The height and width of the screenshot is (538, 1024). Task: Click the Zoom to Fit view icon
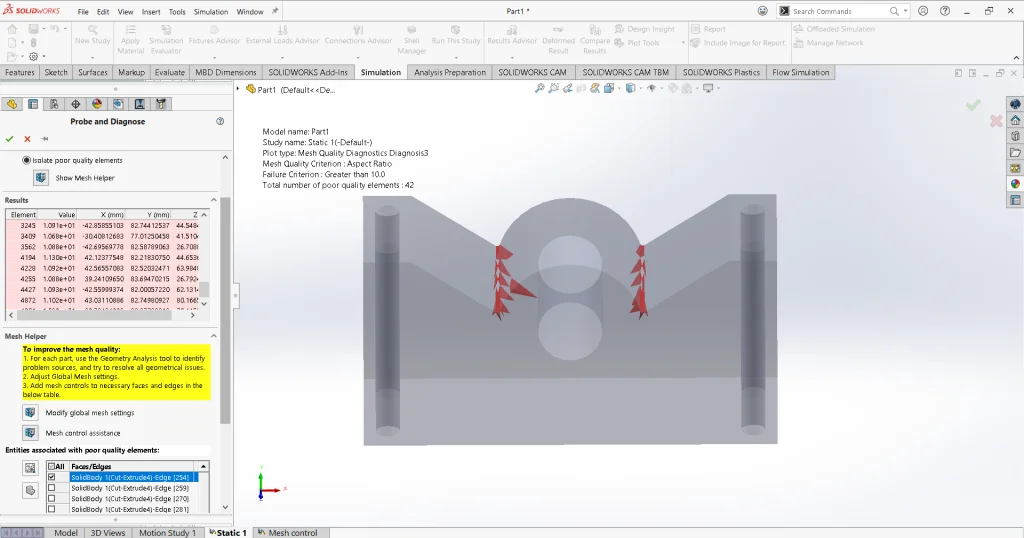point(539,88)
